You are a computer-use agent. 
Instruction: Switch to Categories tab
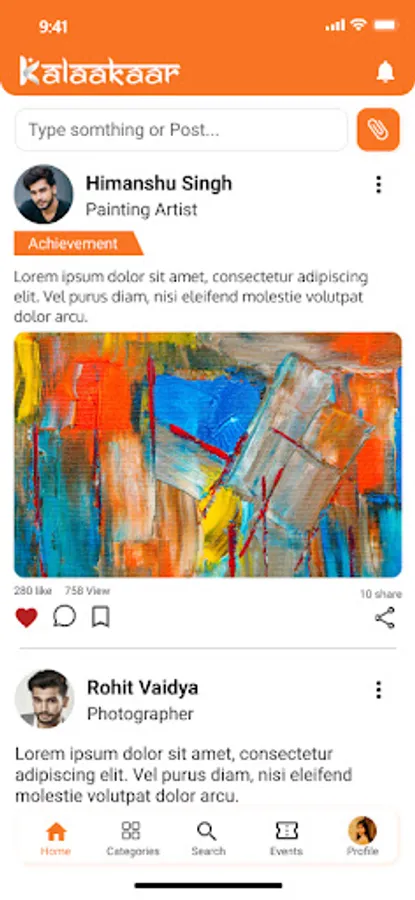pos(133,839)
